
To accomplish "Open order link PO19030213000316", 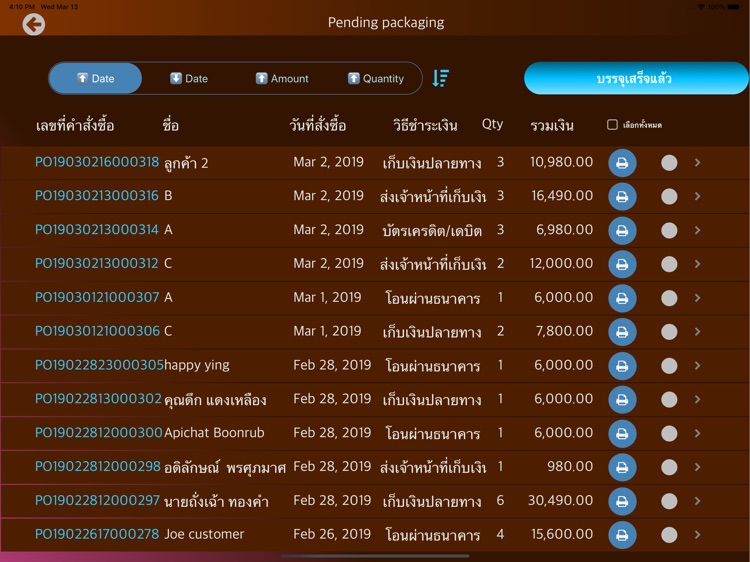I will pyautogui.click(x=97, y=196).
